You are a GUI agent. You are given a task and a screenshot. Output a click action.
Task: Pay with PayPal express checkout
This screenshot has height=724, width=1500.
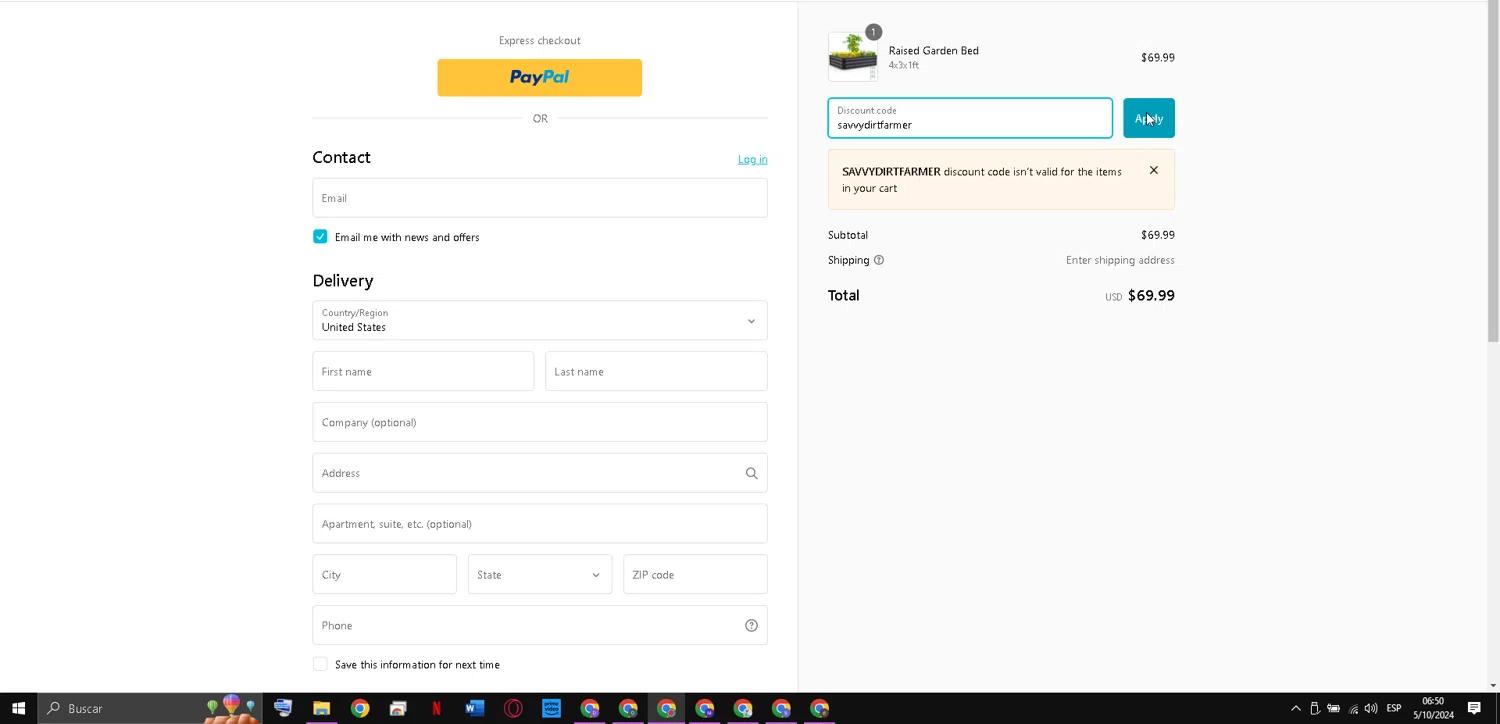pos(539,78)
